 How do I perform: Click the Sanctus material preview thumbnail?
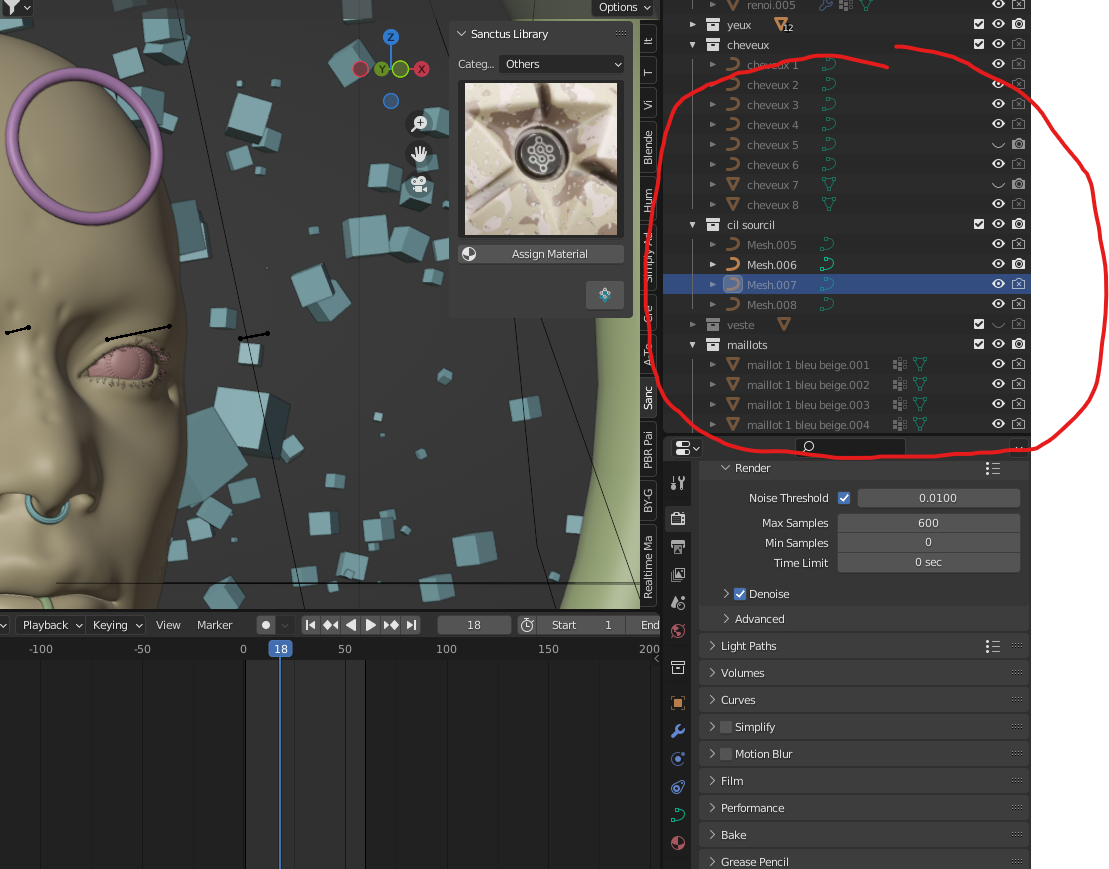tap(541, 159)
